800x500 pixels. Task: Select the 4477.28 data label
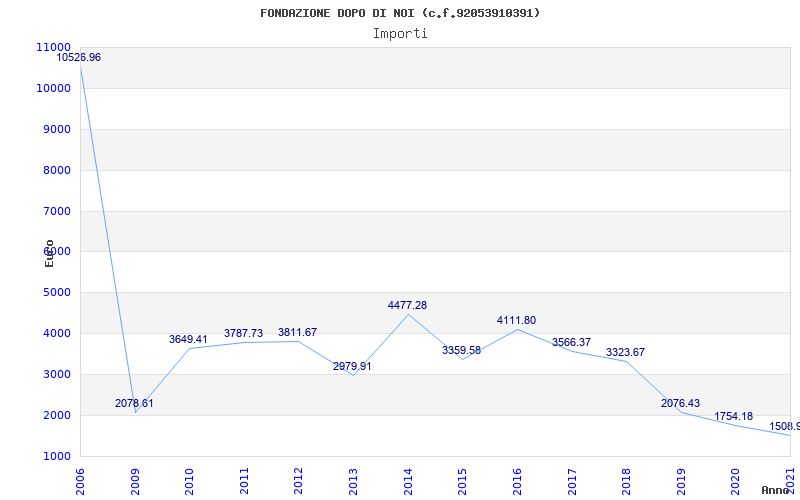(x=407, y=306)
